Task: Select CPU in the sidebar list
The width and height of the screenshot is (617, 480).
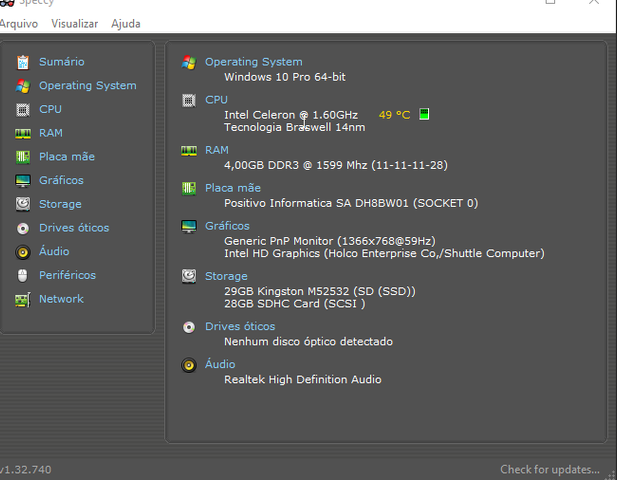Action: tap(50, 109)
